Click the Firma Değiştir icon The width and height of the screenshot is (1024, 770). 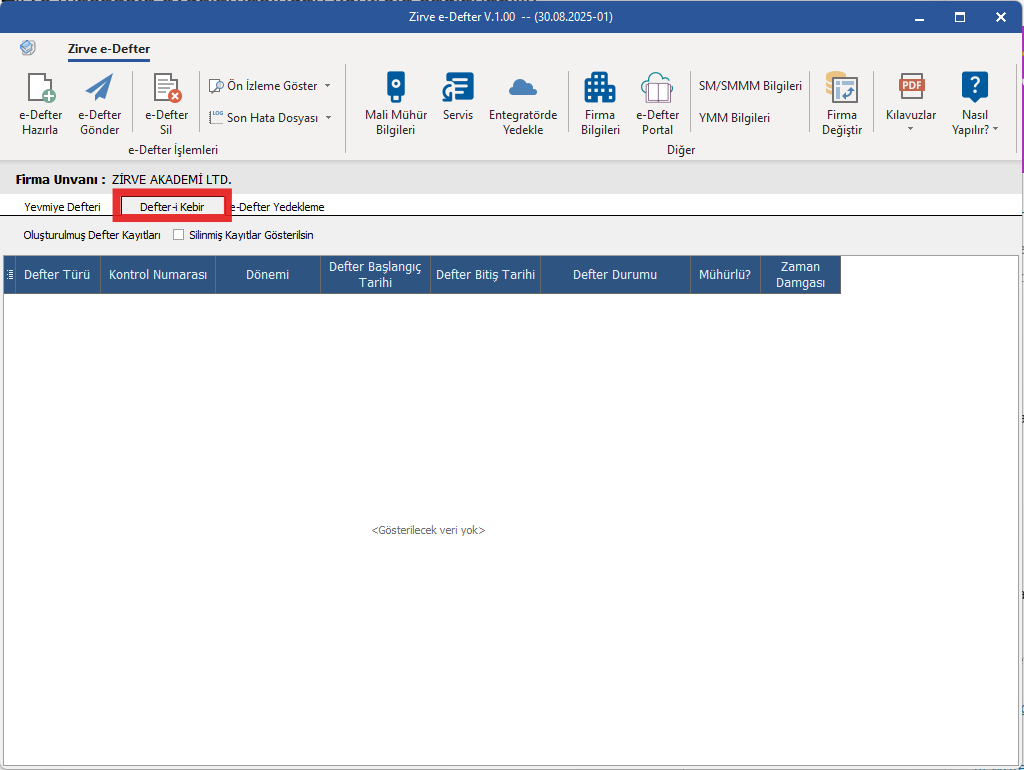click(842, 88)
